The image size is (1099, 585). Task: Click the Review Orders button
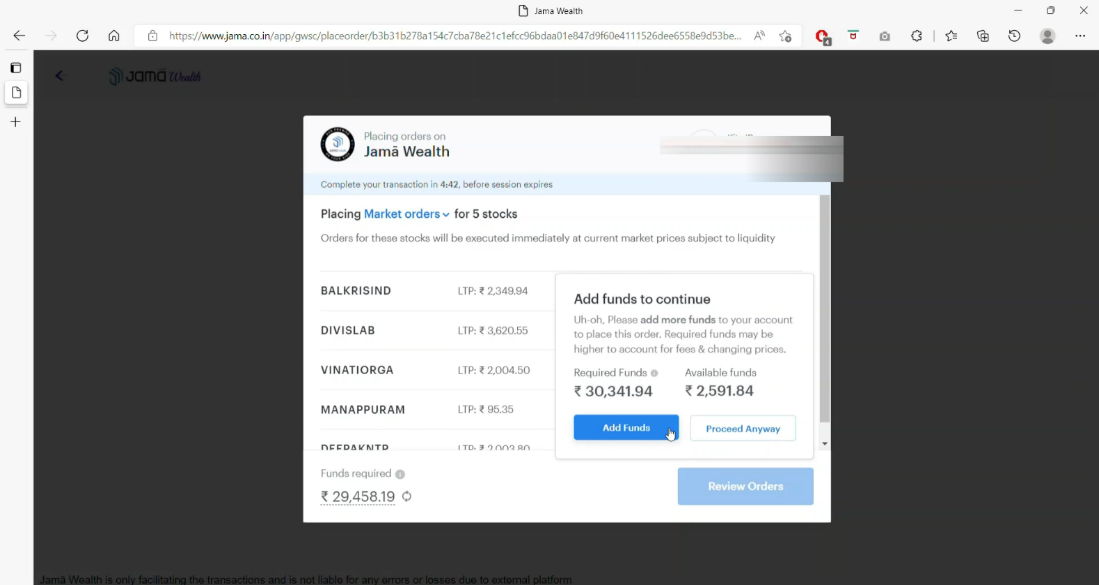pos(746,486)
